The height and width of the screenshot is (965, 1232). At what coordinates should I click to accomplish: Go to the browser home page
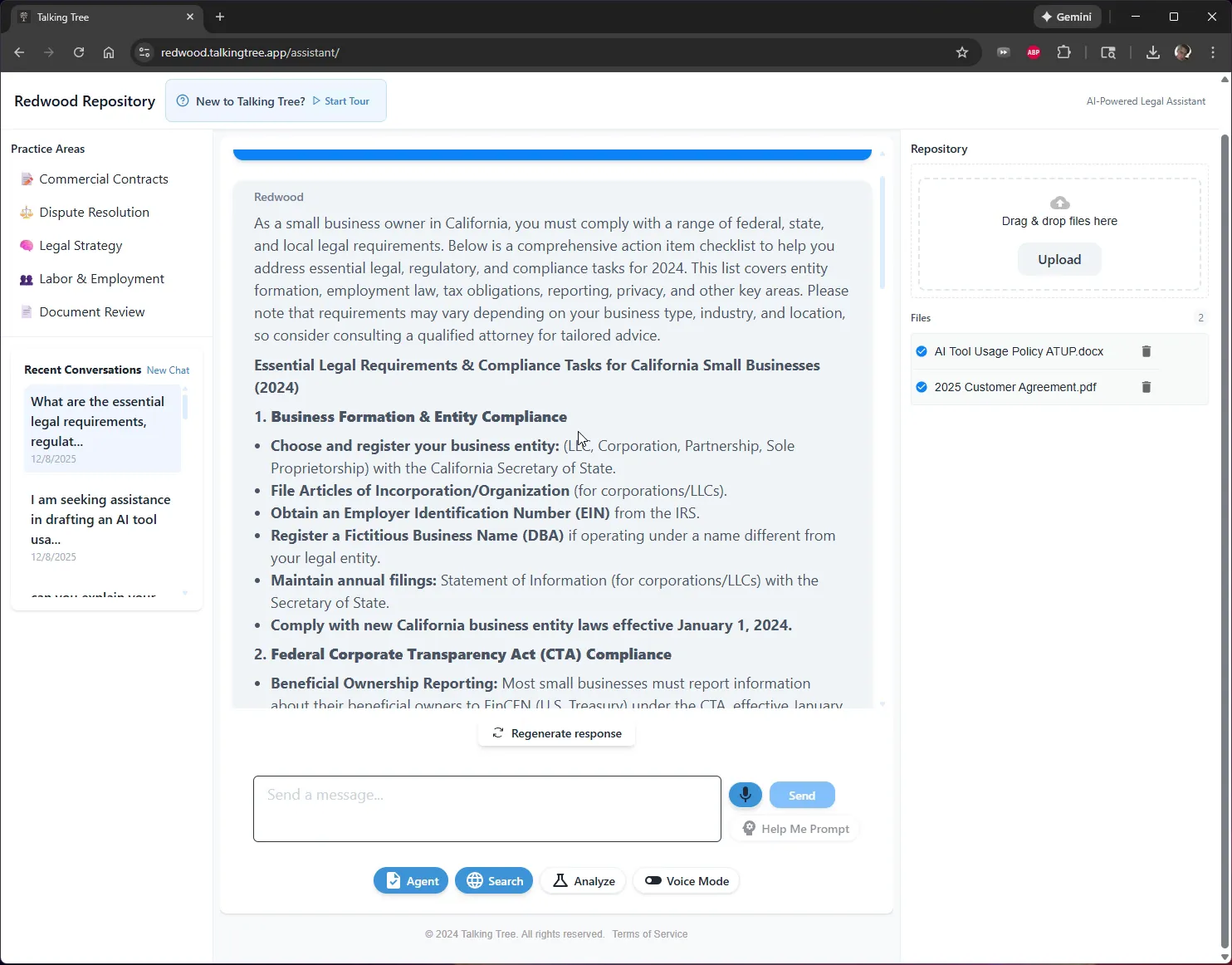(109, 52)
